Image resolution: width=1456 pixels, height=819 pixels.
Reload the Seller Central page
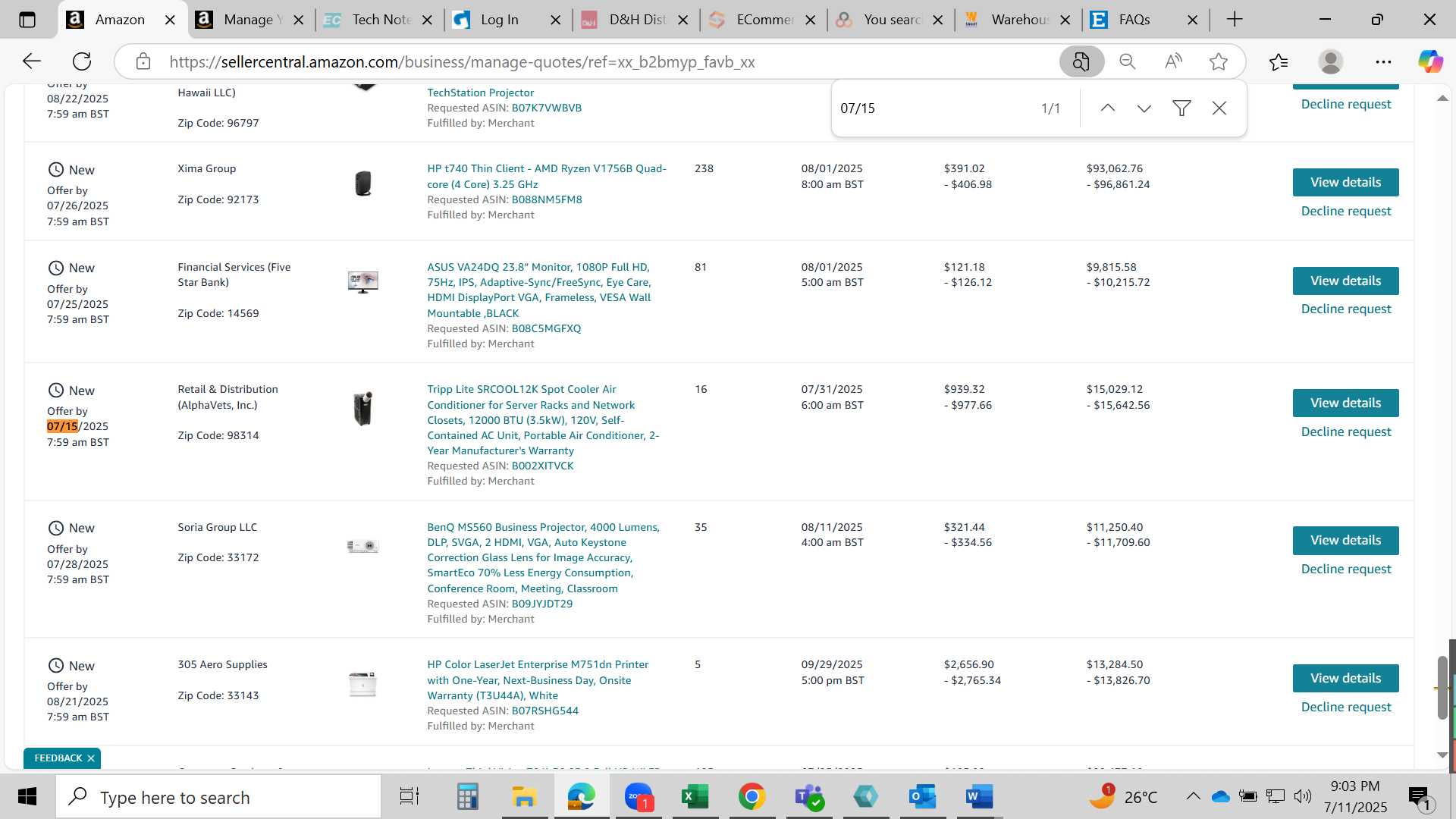coord(82,61)
